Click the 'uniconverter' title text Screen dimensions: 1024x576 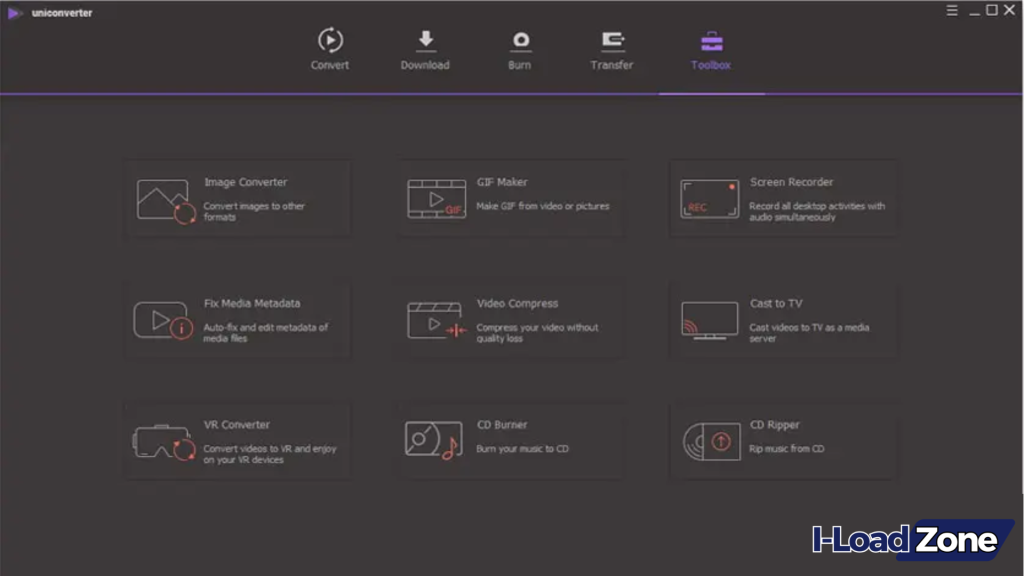pos(62,13)
